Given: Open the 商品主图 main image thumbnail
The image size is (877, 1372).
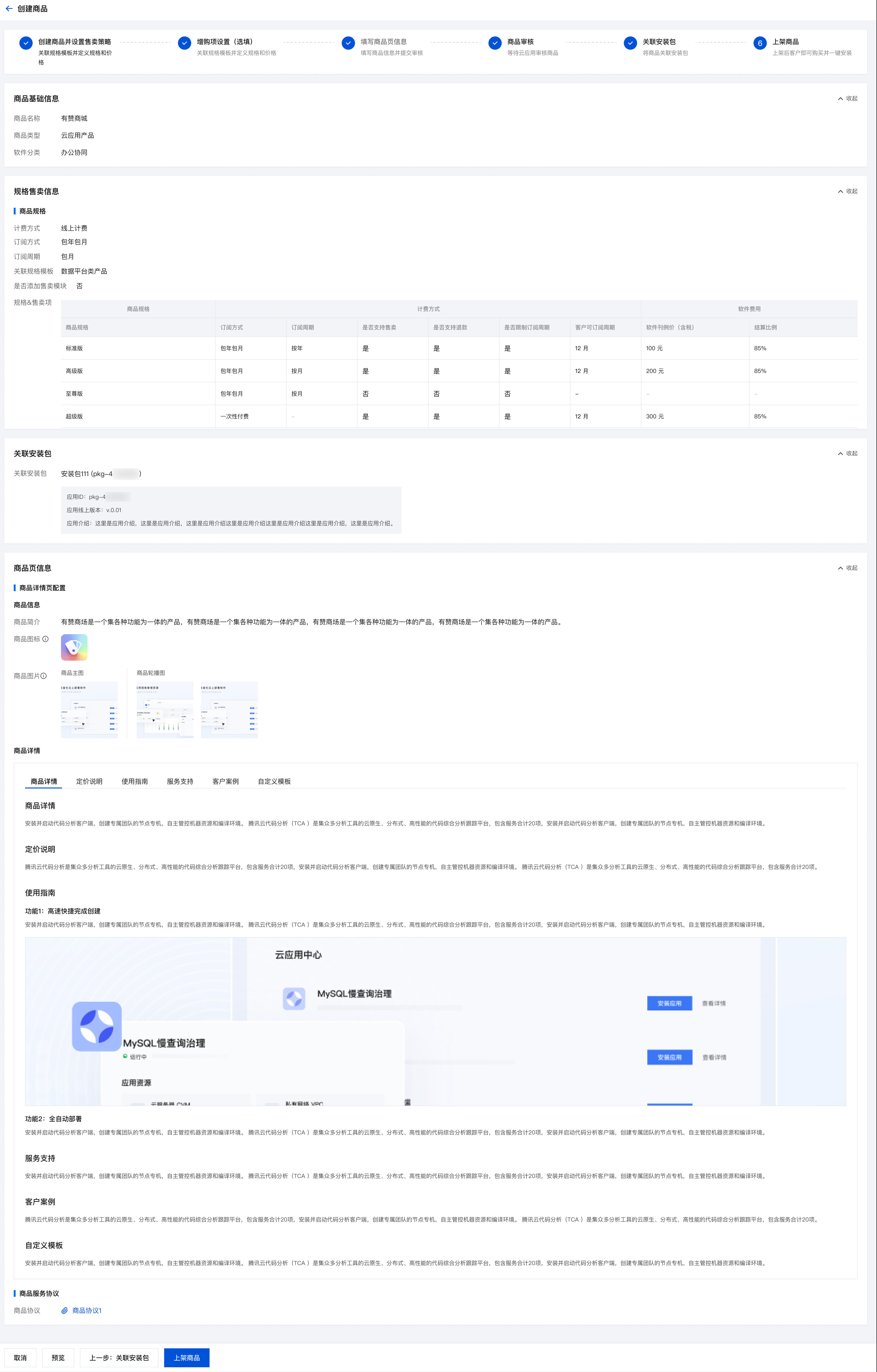Looking at the screenshot, I should point(89,709).
